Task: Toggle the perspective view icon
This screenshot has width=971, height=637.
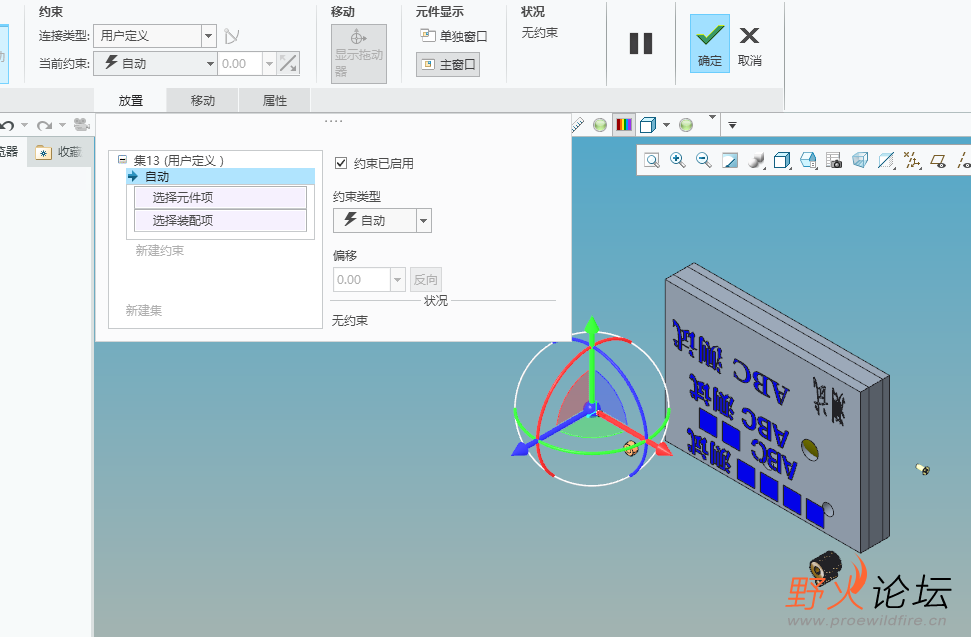Action: click(x=860, y=161)
